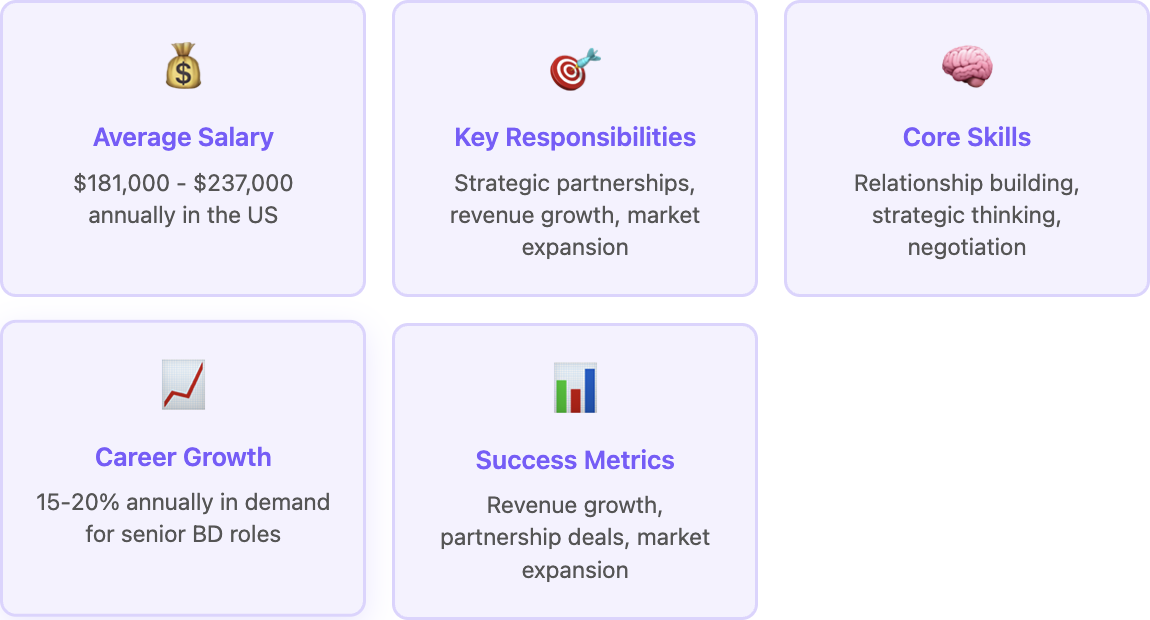Click "expansion" under Key Responsibilities card
The height and width of the screenshot is (620, 1150).
(x=575, y=247)
